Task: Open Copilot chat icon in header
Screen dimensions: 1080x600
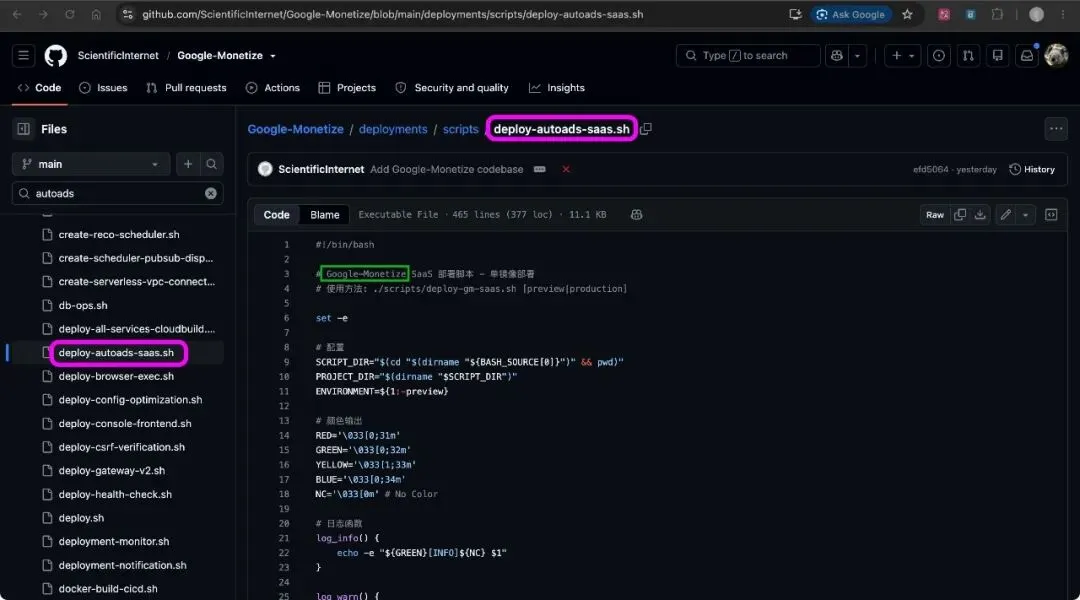Action: tap(837, 55)
